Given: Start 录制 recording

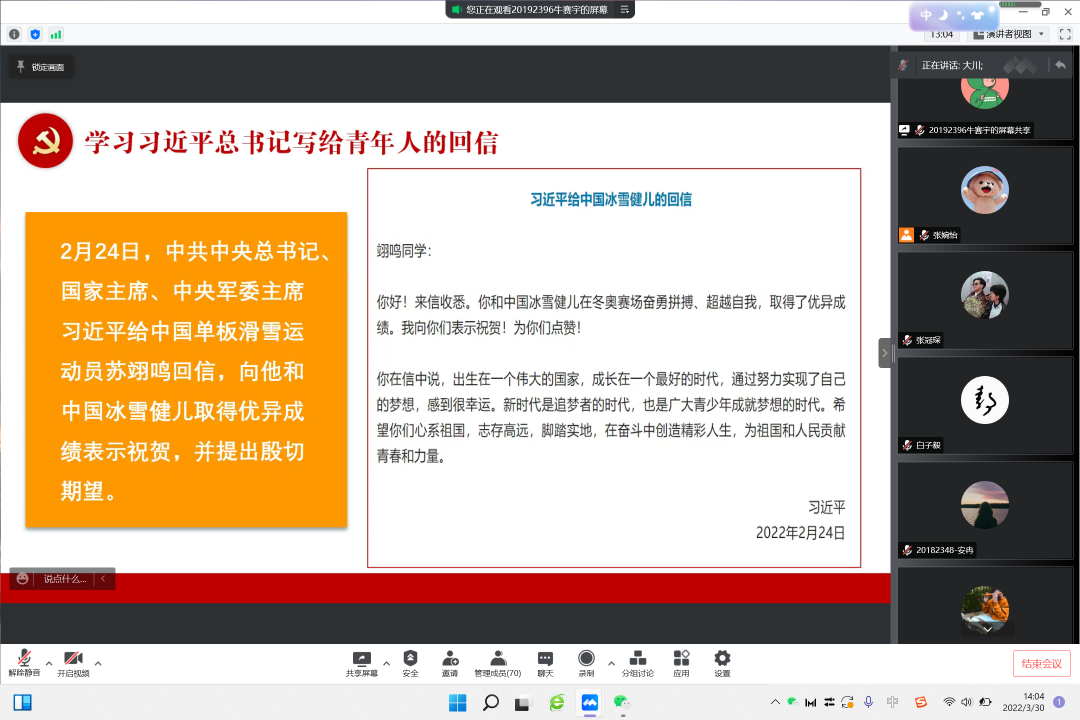Looking at the screenshot, I should click(x=586, y=664).
